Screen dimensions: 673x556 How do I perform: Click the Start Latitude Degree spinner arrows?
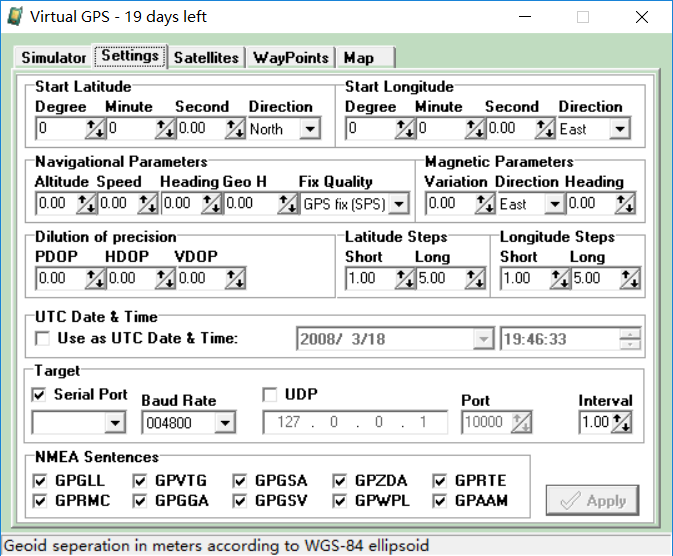tap(95, 128)
